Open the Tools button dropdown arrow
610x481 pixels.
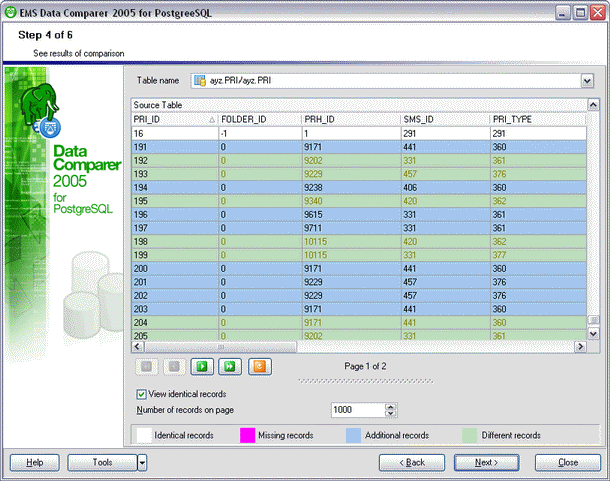pyautogui.click(x=142, y=463)
